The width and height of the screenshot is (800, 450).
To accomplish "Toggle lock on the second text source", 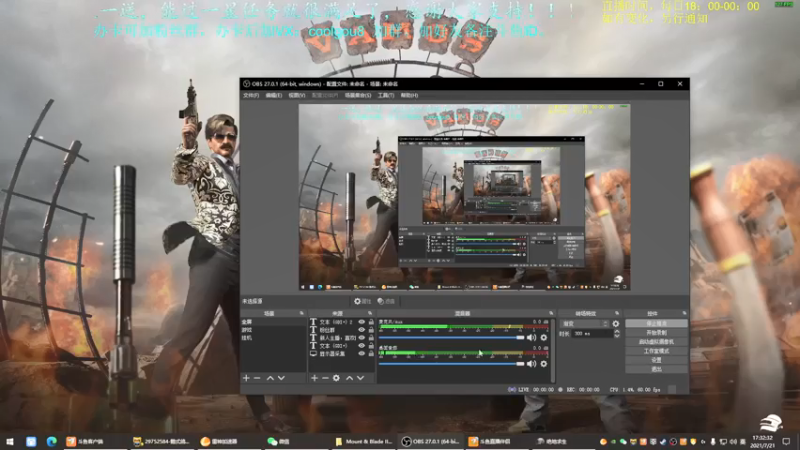I will pyautogui.click(x=371, y=330).
